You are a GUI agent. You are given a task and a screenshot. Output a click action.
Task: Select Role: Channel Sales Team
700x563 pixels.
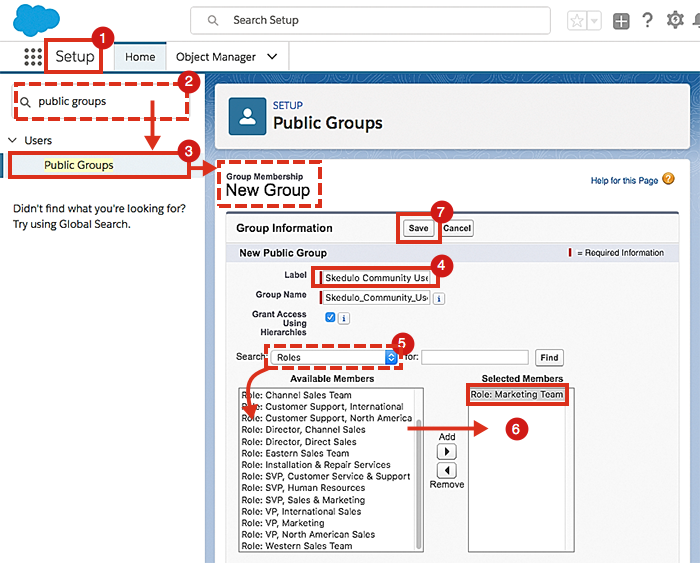296,395
